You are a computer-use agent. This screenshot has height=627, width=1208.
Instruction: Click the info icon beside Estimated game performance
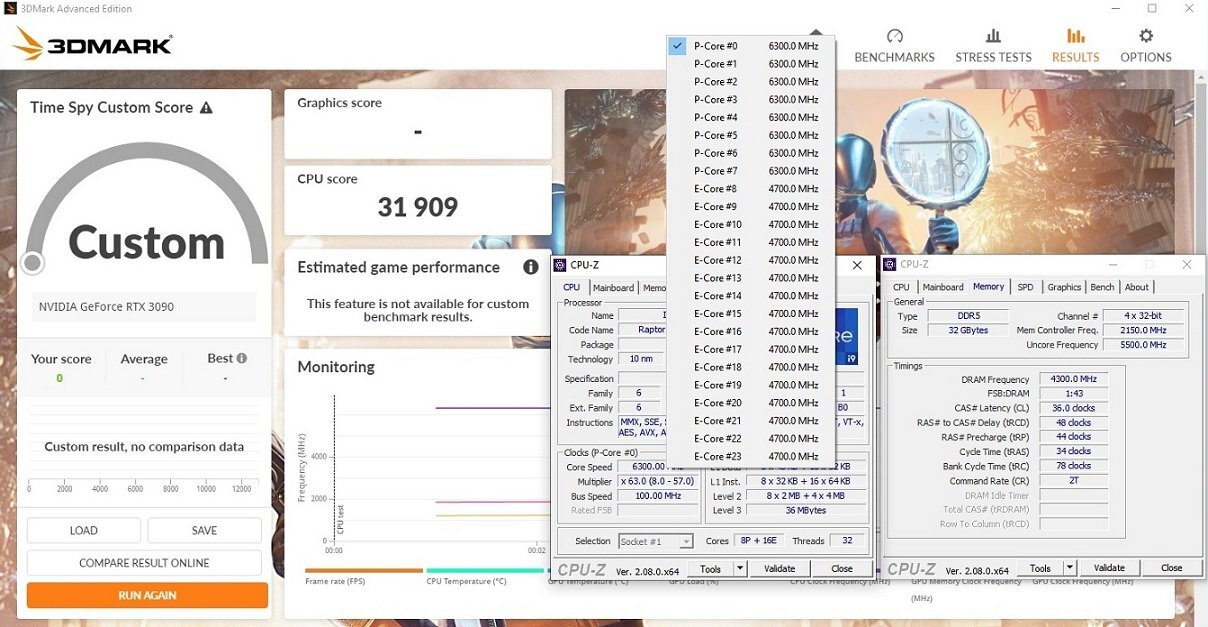pyautogui.click(x=531, y=267)
